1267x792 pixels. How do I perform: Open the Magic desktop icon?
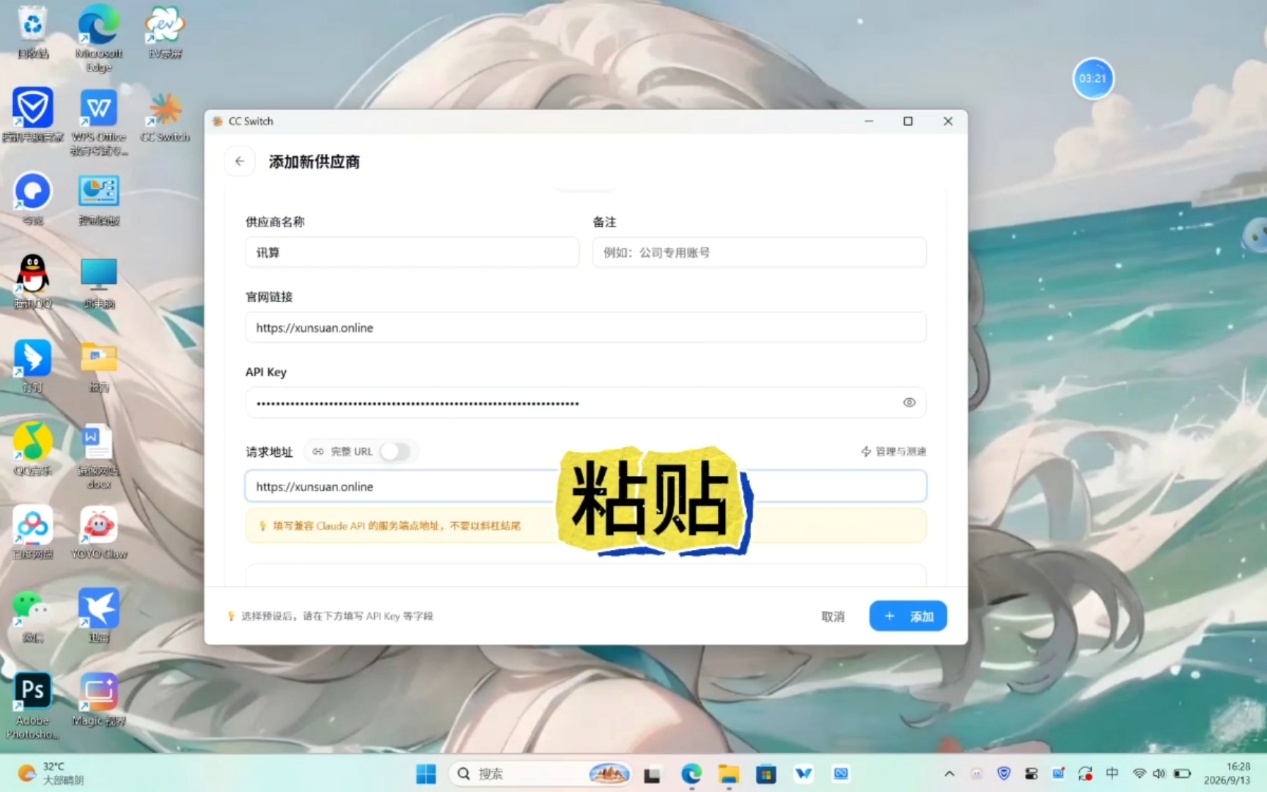point(98,699)
